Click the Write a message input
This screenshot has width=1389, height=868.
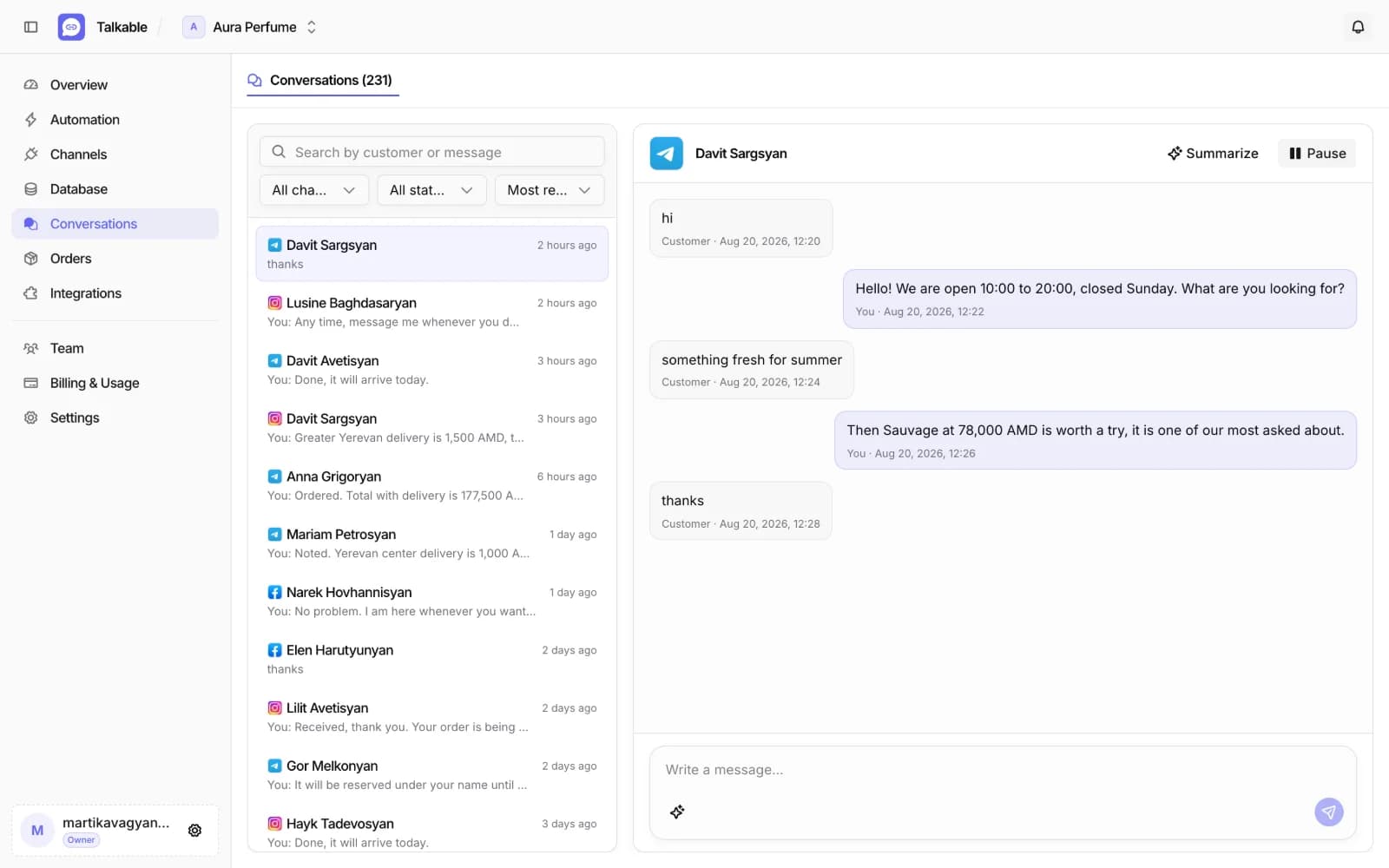[x=1003, y=770]
